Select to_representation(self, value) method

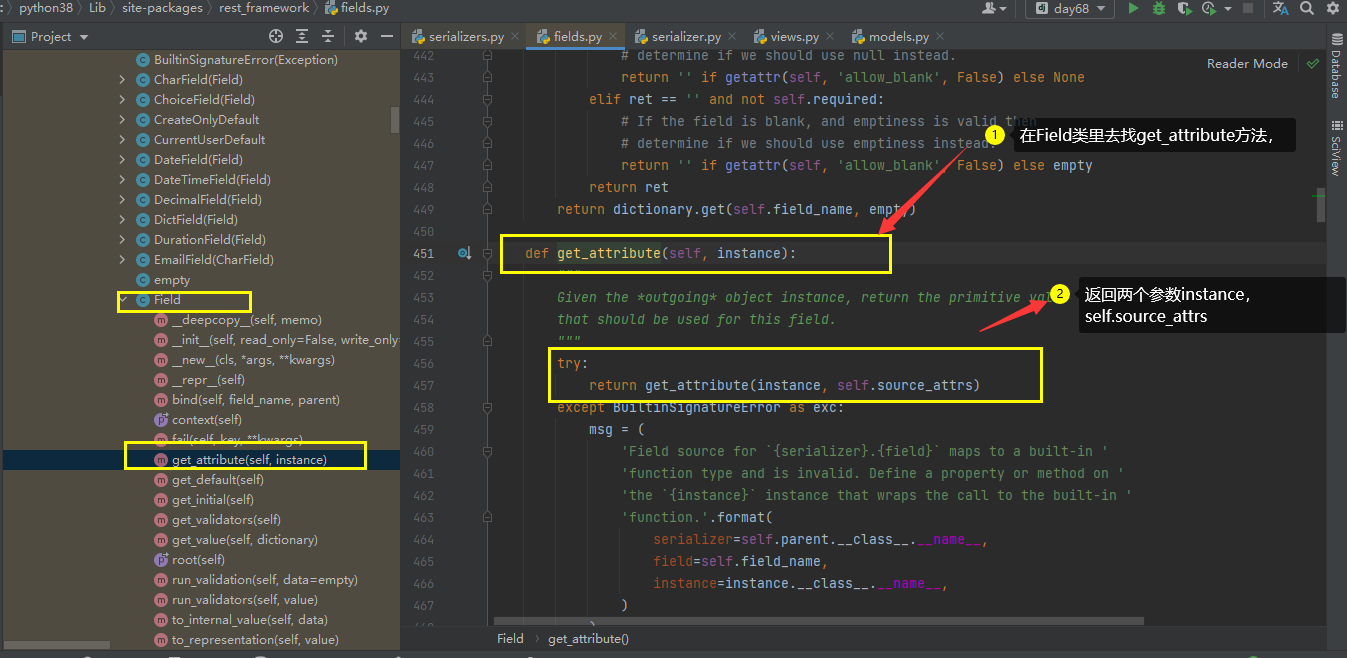255,640
